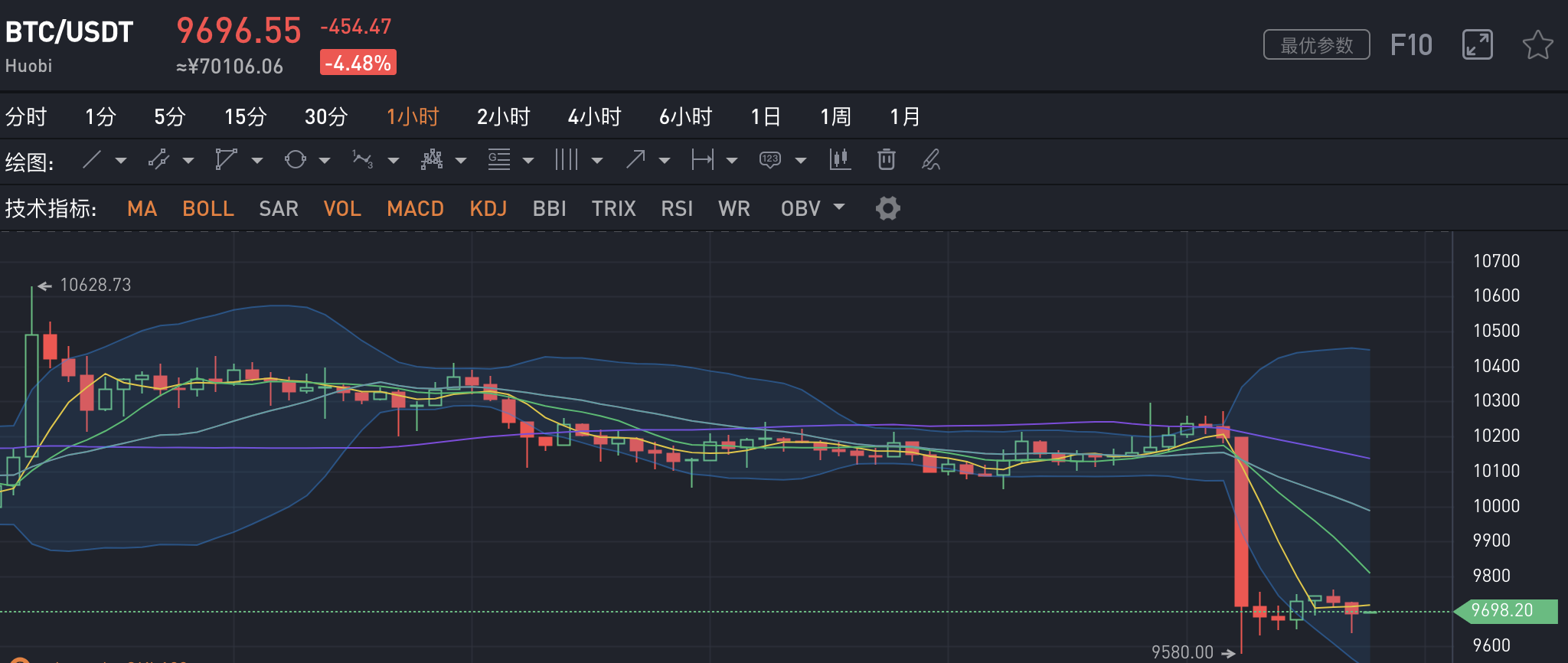Expand the vertical lines tool dropdown
The width and height of the screenshot is (1568, 663).
[x=597, y=161]
